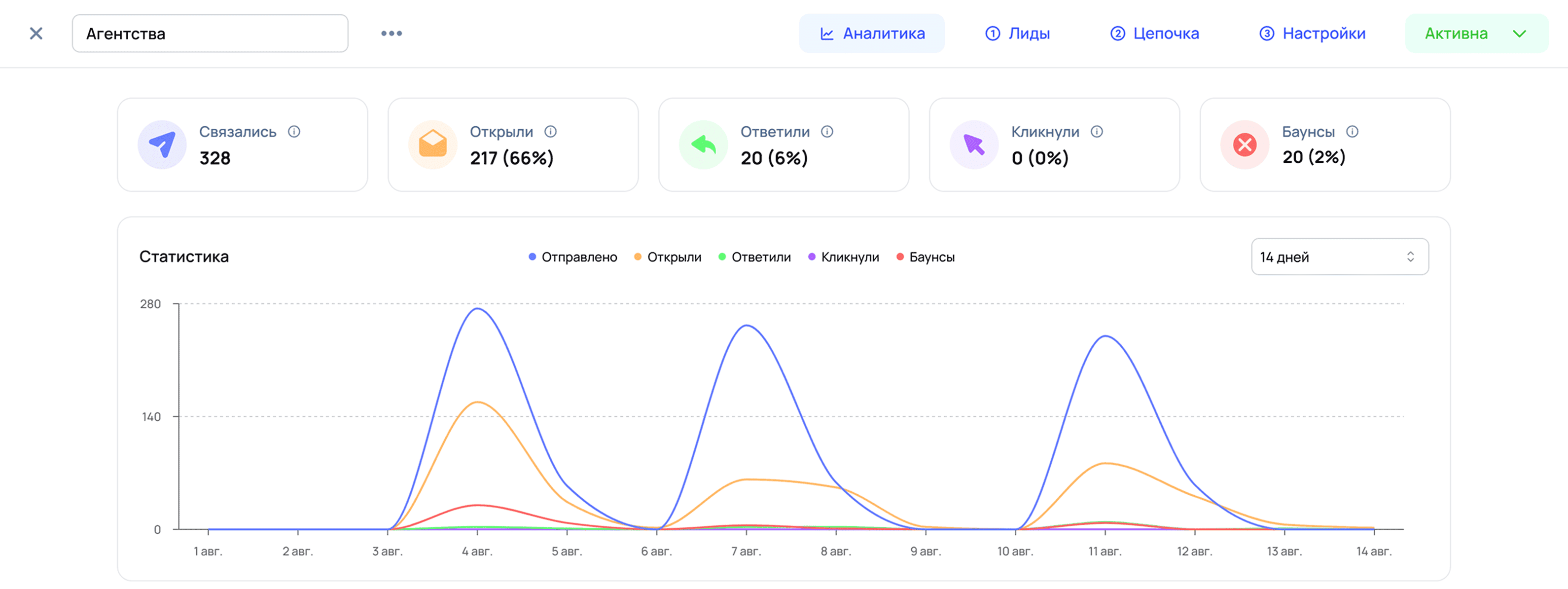The image size is (1568, 589).
Task: Click the 20 (6%) replied value
Action: pos(774,158)
